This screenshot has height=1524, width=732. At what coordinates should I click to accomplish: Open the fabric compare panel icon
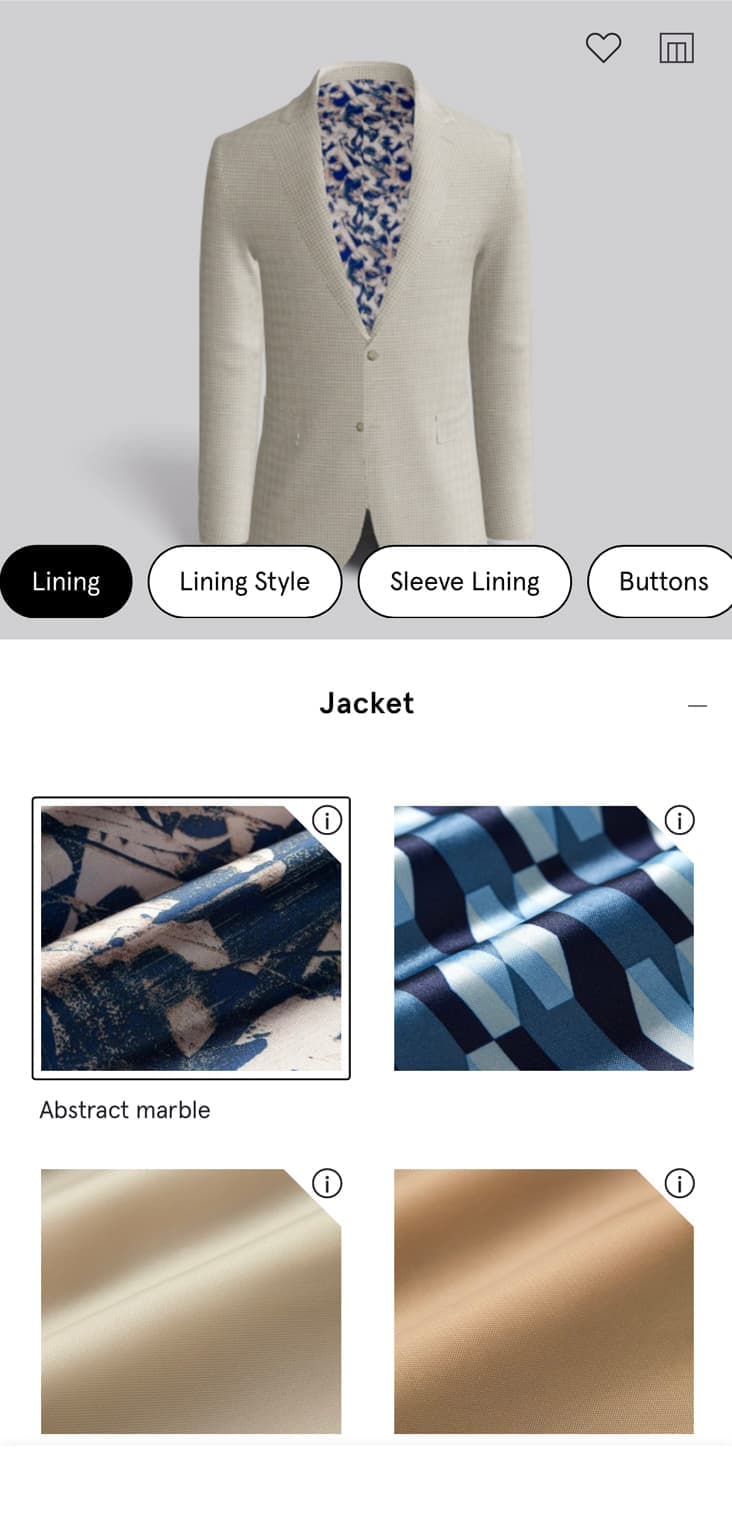(676, 48)
